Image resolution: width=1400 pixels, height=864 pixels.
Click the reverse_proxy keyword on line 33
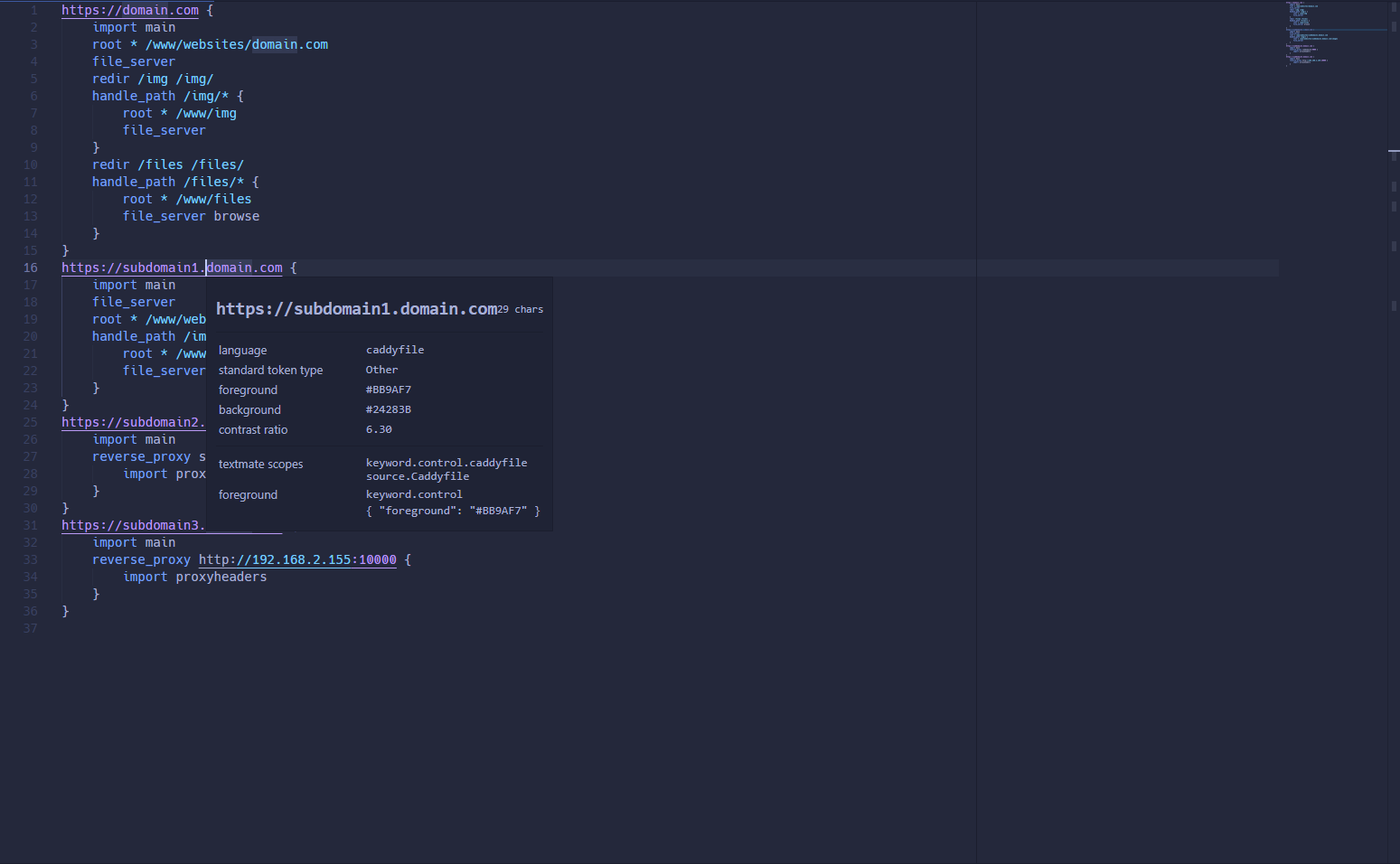[141, 559]
